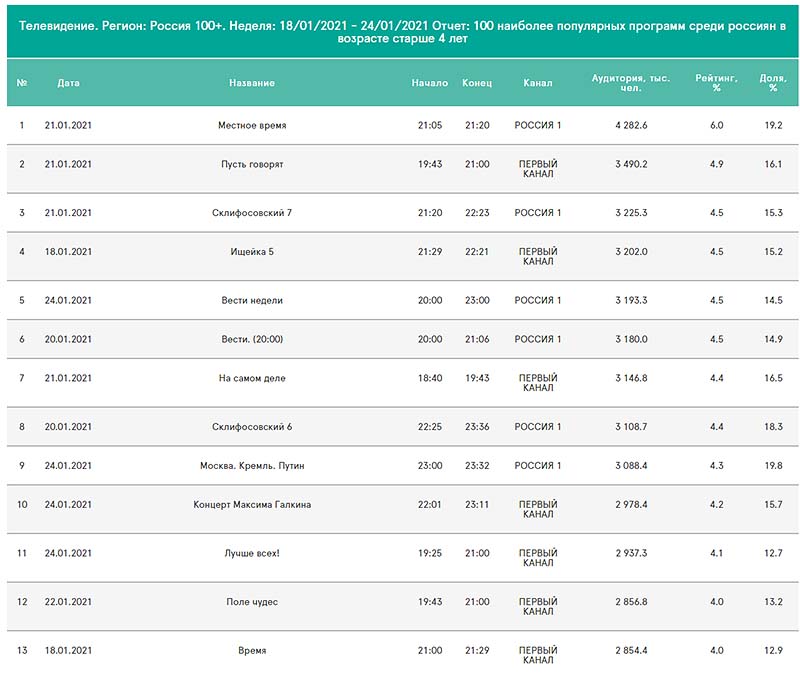
Task: Select the 'Поле чудес' row title
Action: [x=252, y=602]
